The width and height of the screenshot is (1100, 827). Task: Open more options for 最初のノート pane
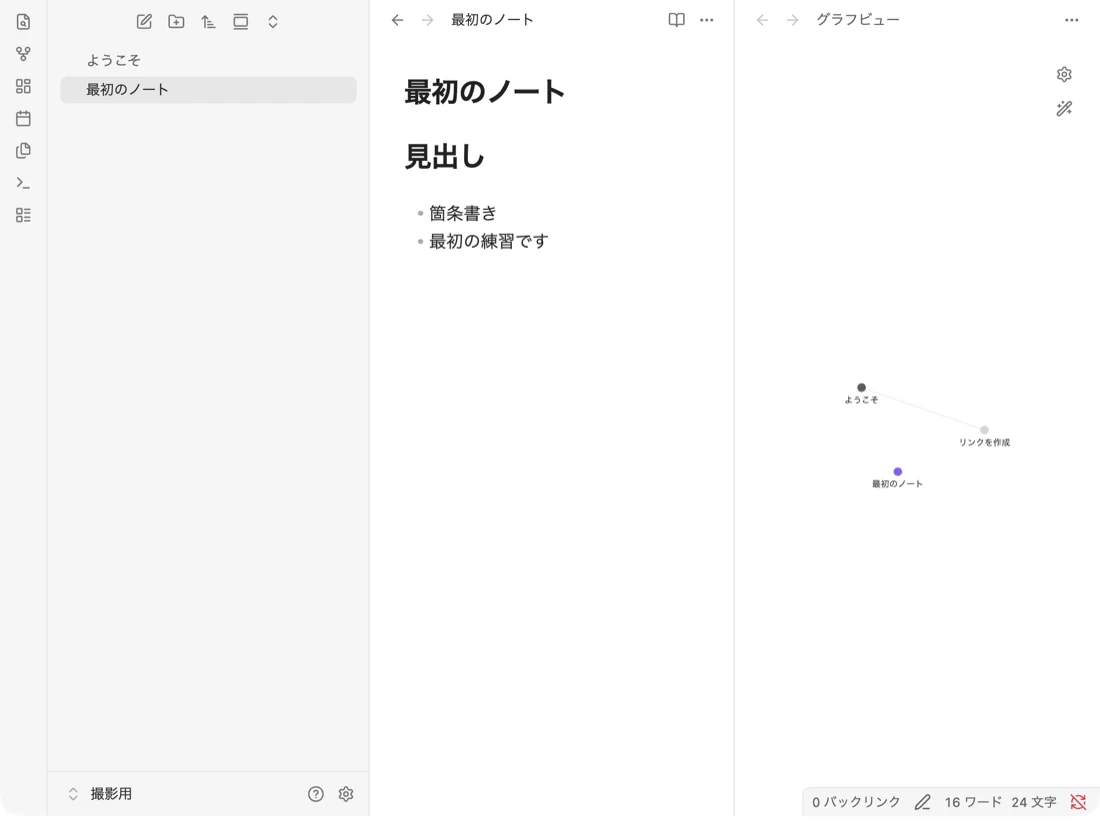pos(706,20)
